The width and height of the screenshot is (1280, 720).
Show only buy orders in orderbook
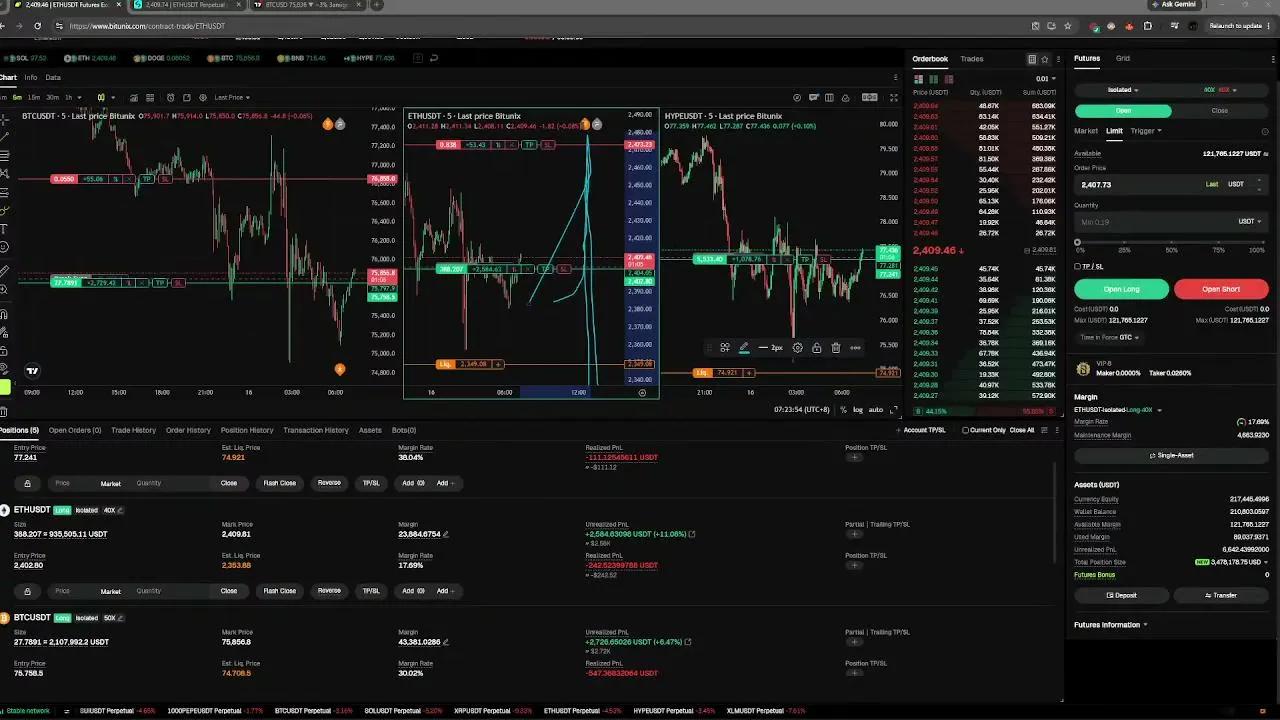[x=933, y=79]
